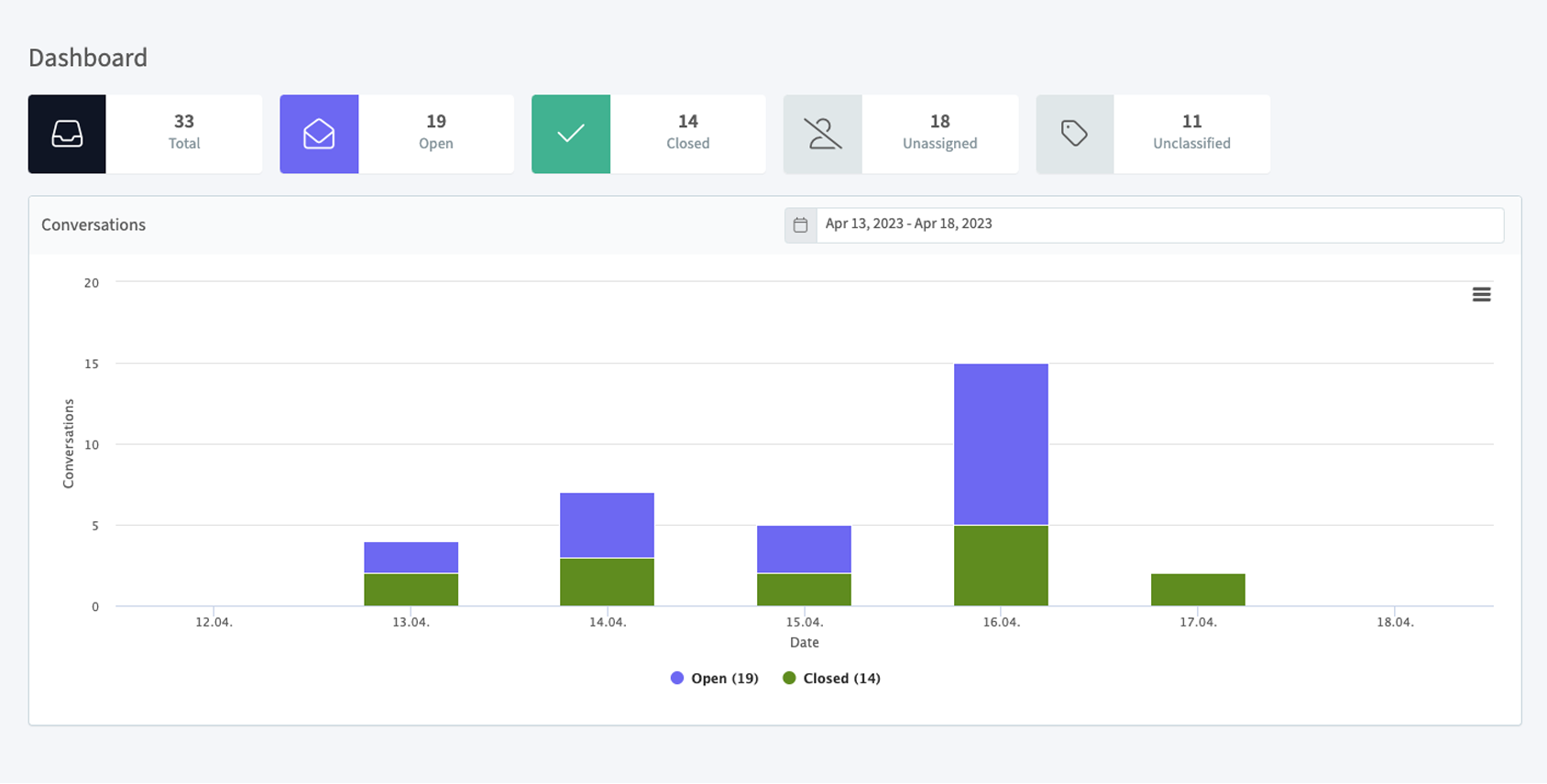Open the date range picker field
This screenshot has height=784, width=1547.
pyautogui.click(x=1158, y=224)
